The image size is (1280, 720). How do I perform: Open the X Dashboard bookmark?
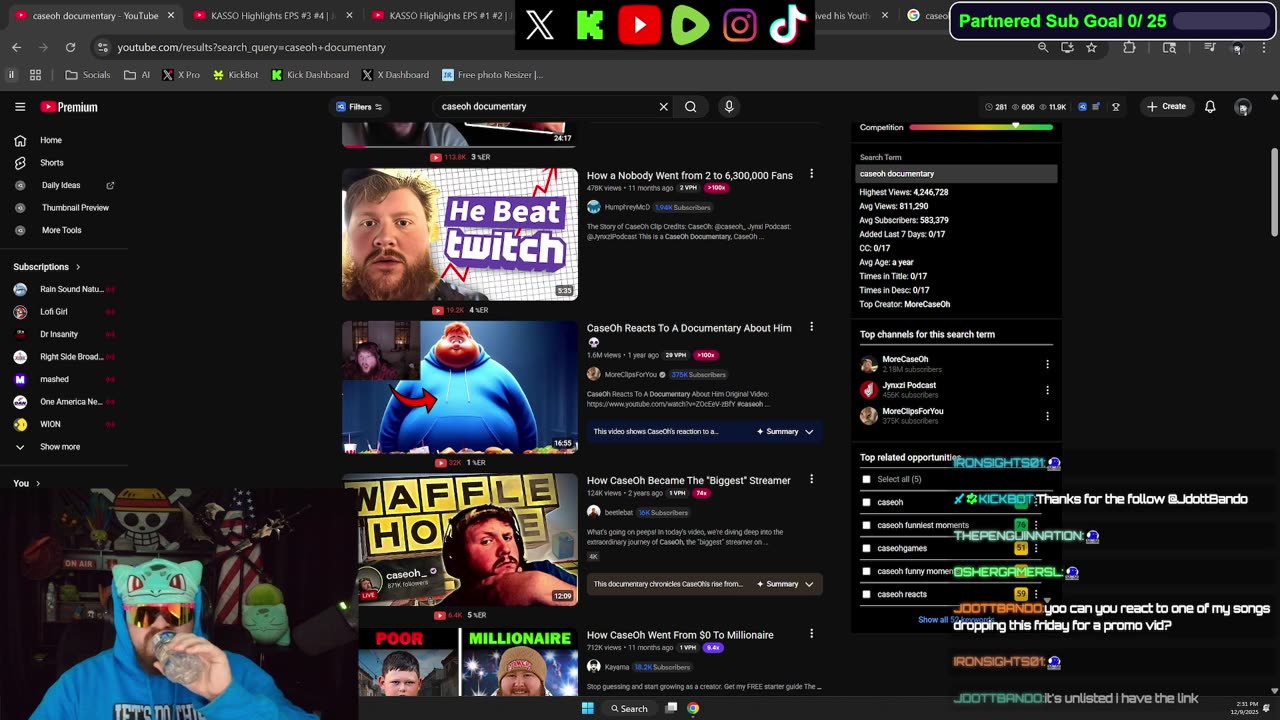(x=395, y=75)
